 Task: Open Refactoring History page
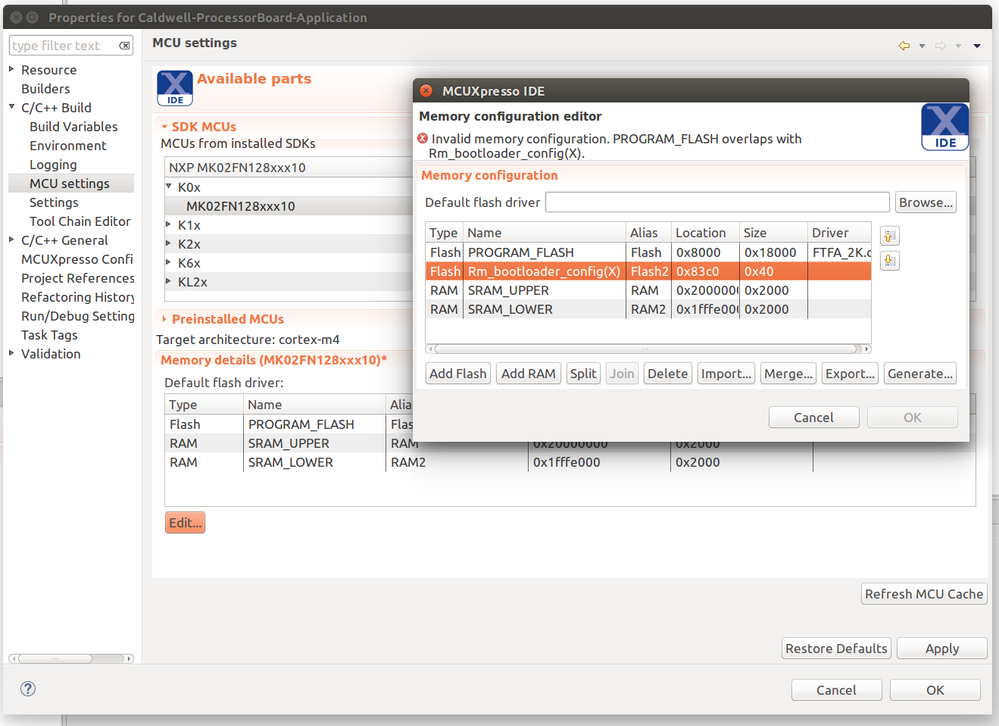(x=78, y=297)
